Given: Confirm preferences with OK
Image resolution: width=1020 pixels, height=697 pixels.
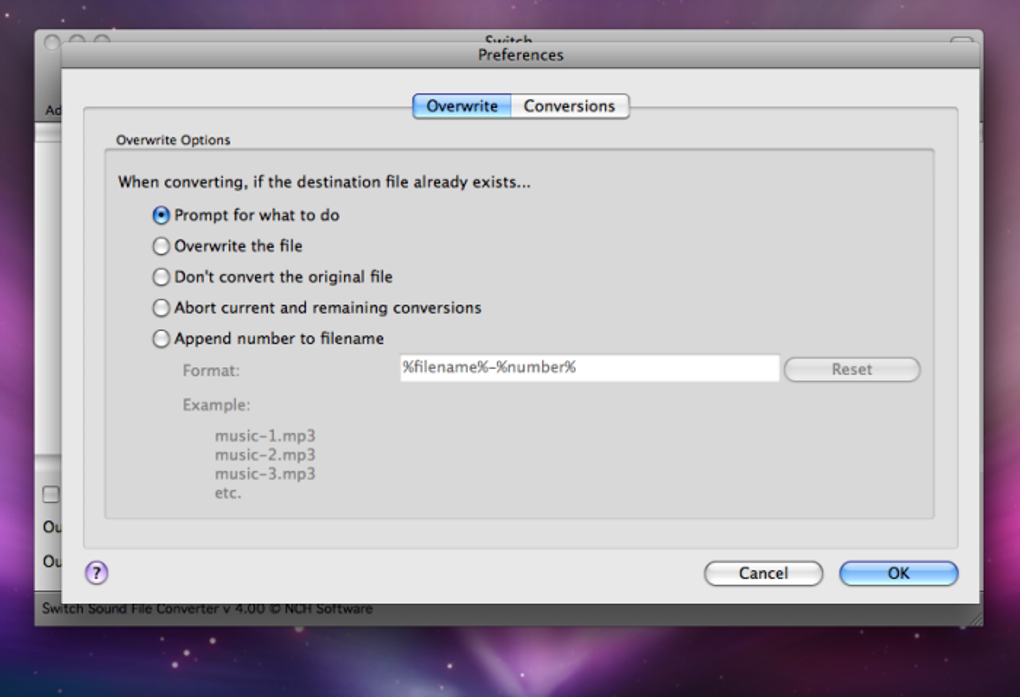Looking at the screenshot, I should [898, 573].
